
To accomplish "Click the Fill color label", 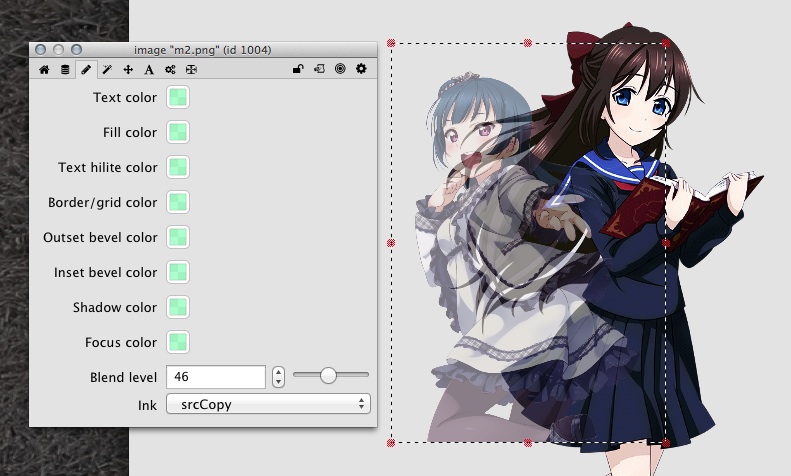I will pyautogui.click(x=130, y=133).
